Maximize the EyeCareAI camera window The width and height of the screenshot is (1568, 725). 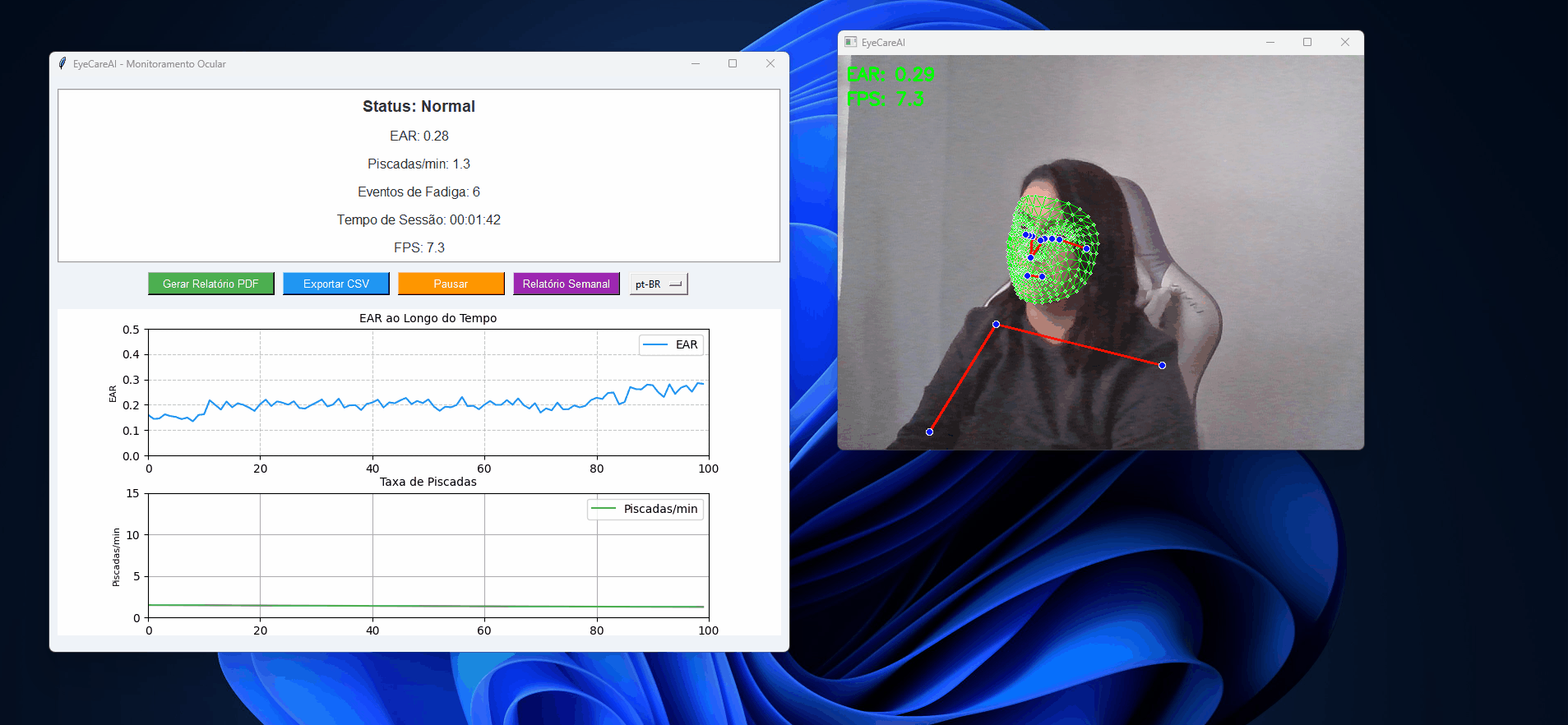click(x=1307, y=42)
